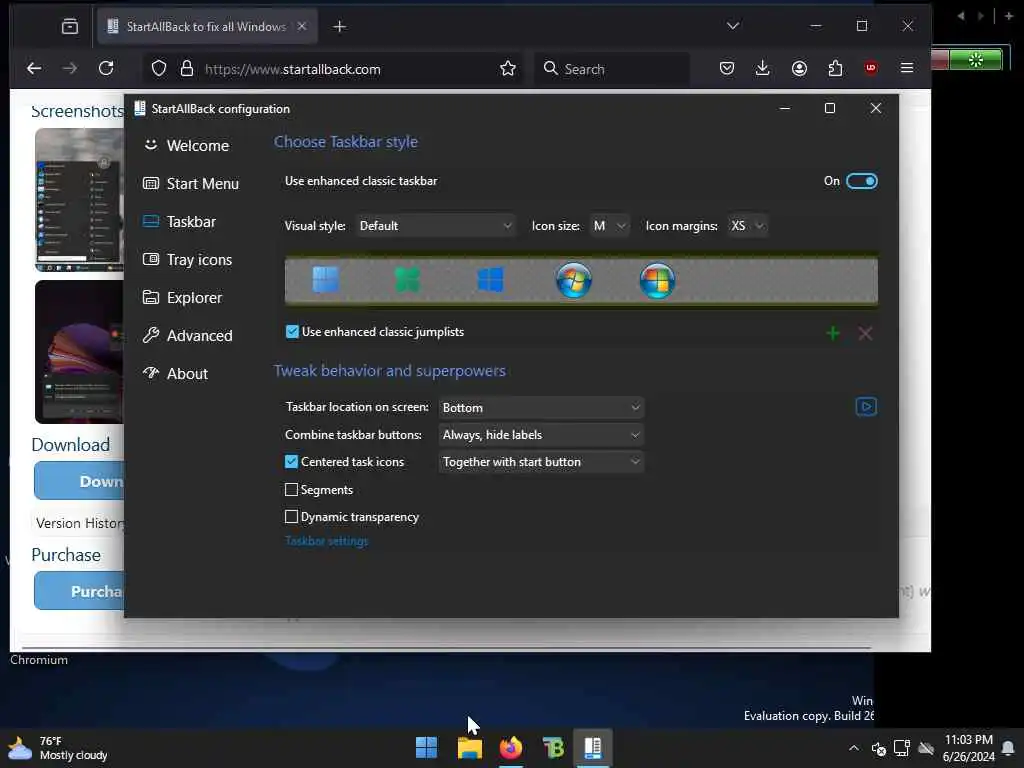Viewport: 1024px width, 768px height.
Task: Open the Firefox hamburger application menu
Action: click(907, 69)
